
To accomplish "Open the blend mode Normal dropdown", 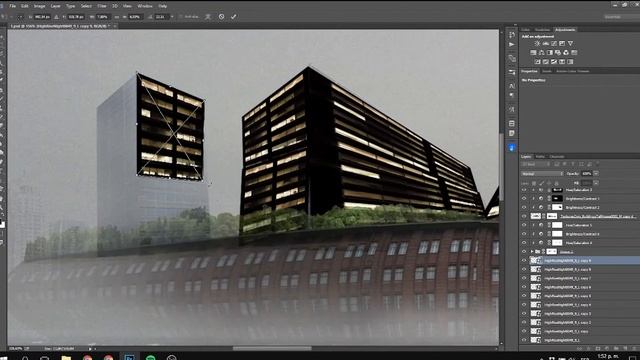I will point(542,173).
